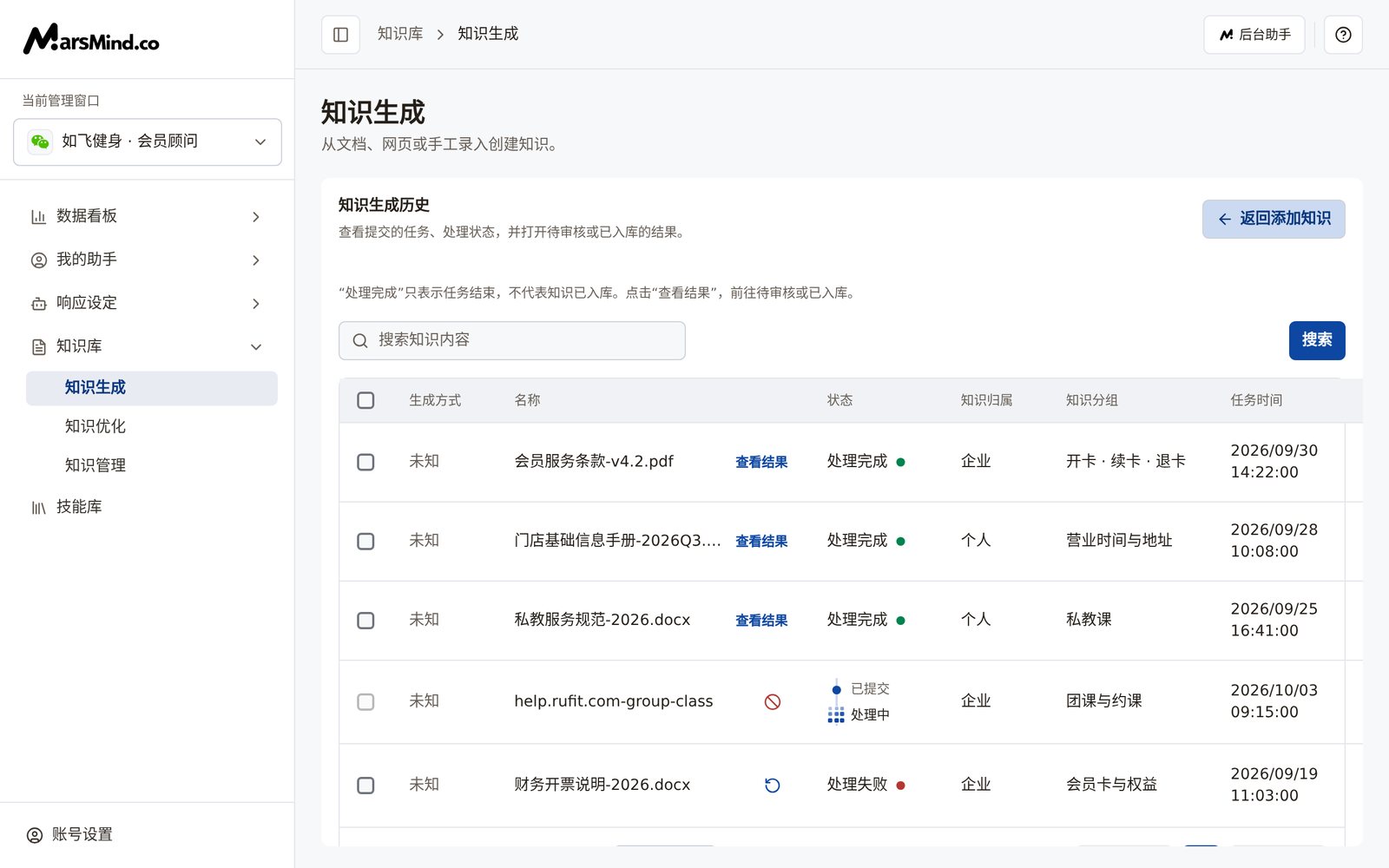The height and width of the screenshot is (868, 1389).
Task: Click the blocked icon for help.rufit.com-group-class
Action: point(772,701)
